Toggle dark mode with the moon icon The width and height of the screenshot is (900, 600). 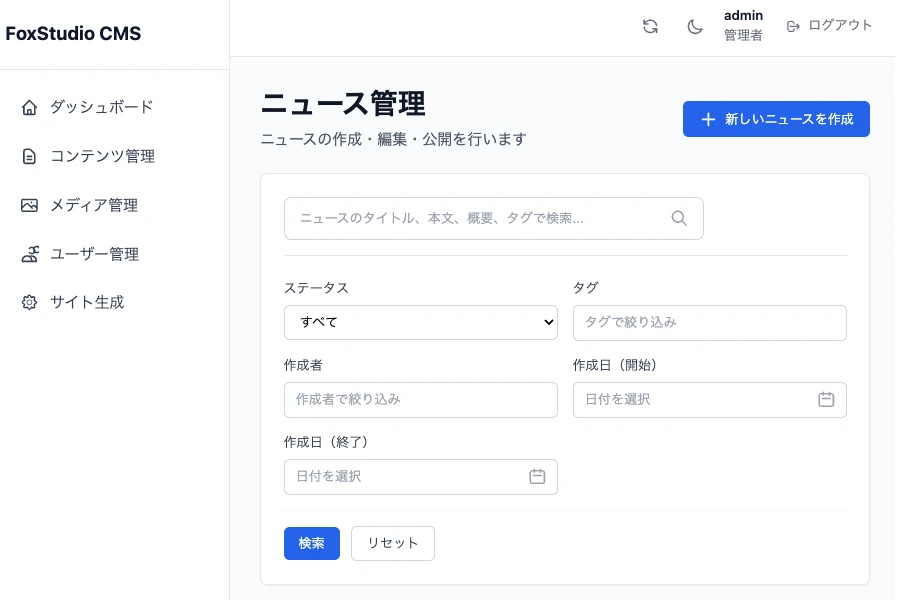695,26
